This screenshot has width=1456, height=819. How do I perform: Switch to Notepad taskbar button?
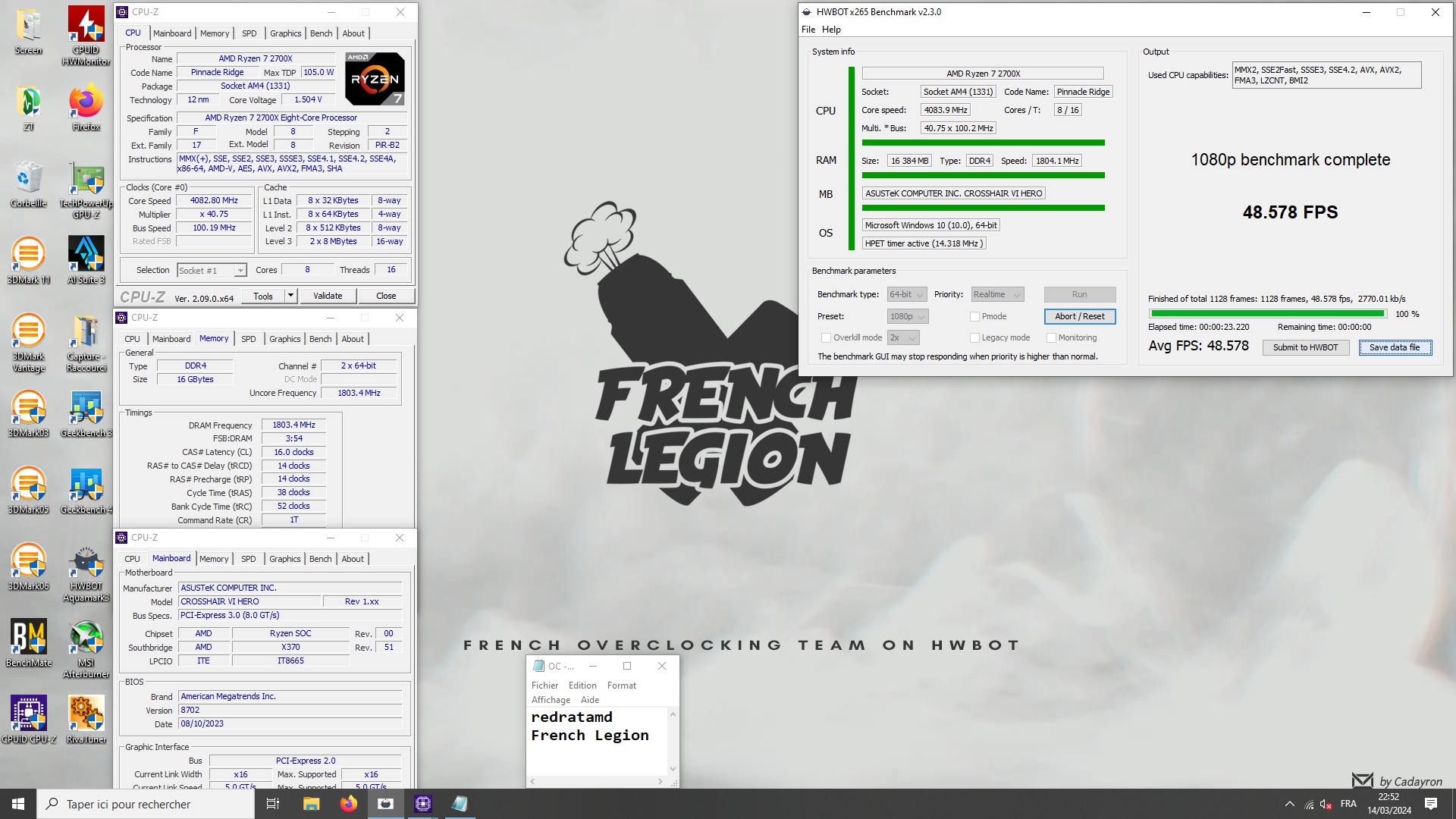pyautogui.click(x=460, y=804)
